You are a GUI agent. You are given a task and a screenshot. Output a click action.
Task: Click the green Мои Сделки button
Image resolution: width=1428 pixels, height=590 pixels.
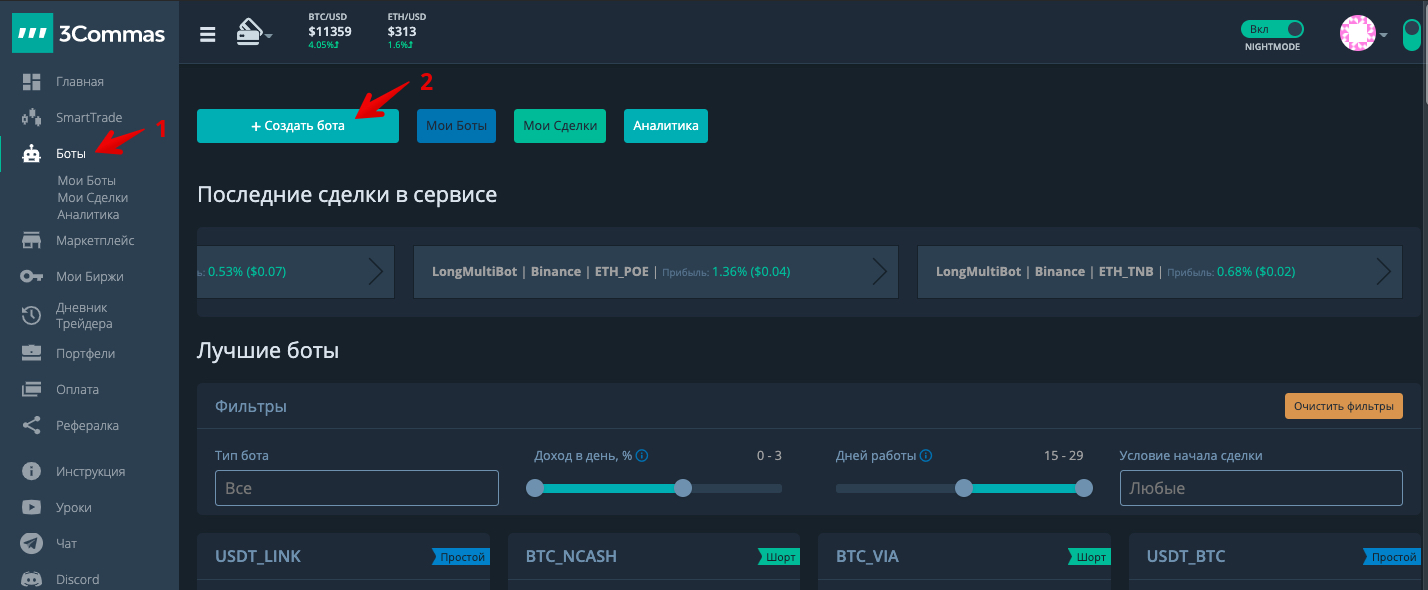pyautogui.click(x=560, y=126)
